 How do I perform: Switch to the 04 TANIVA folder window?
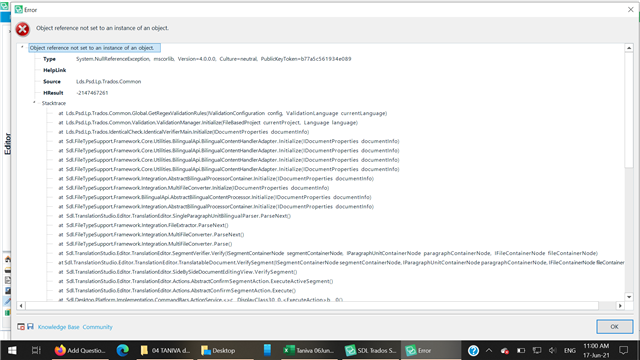click(165, 350)
